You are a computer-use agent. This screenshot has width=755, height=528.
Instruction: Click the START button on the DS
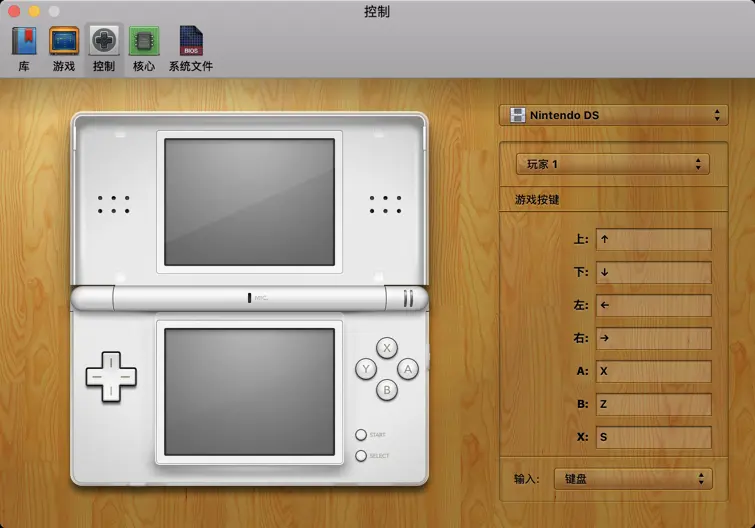361,435
